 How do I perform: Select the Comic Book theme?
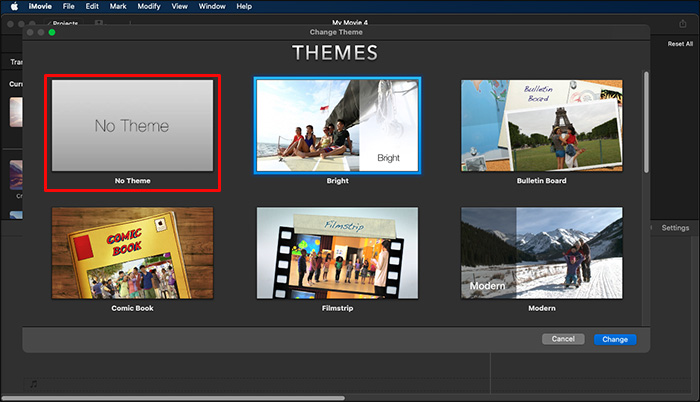132,253
